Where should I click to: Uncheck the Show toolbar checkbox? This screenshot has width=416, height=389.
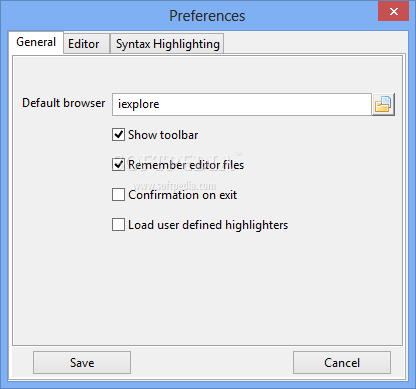point(118,135)
